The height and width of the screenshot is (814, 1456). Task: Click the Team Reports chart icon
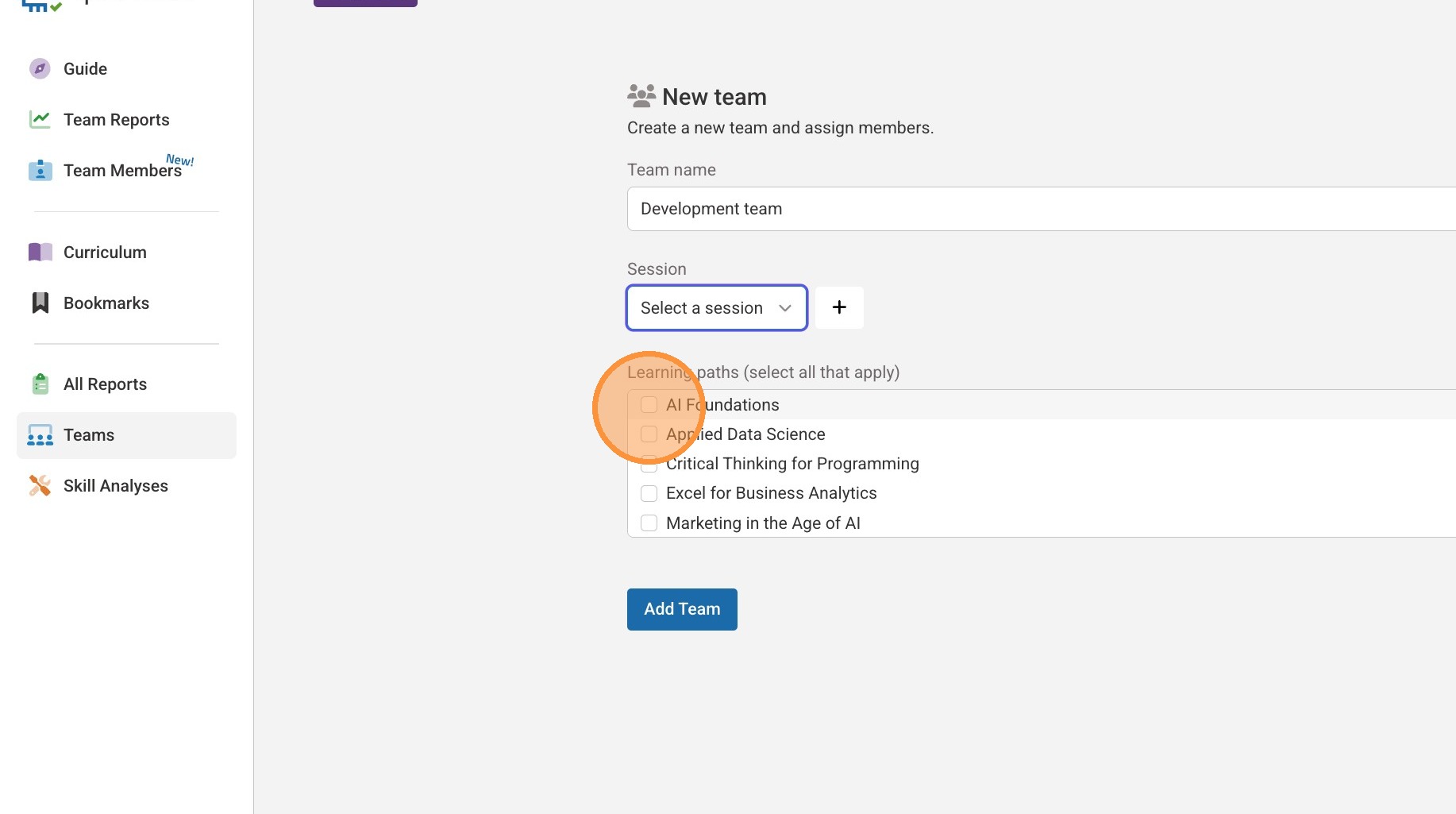(x=40, y=120)
